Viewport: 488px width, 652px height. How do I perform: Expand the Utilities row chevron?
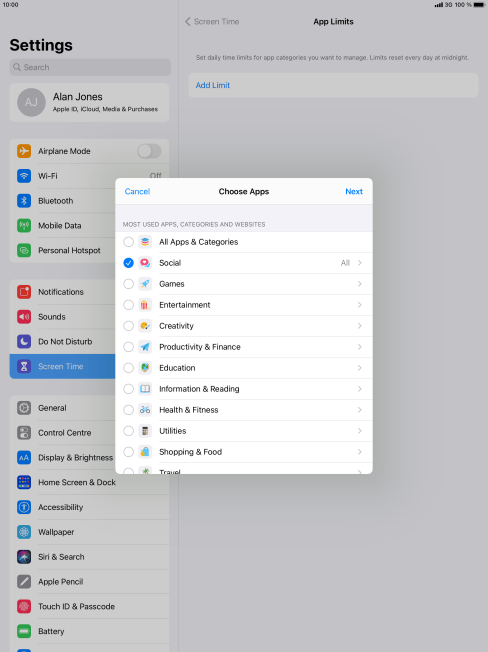360,431
